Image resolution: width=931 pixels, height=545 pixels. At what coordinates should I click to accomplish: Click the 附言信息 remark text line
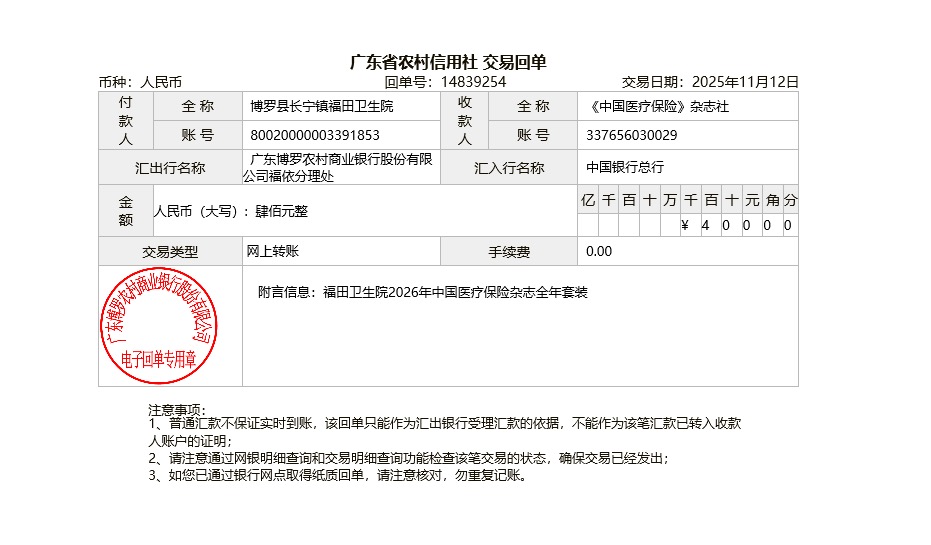tap(423, 293)
